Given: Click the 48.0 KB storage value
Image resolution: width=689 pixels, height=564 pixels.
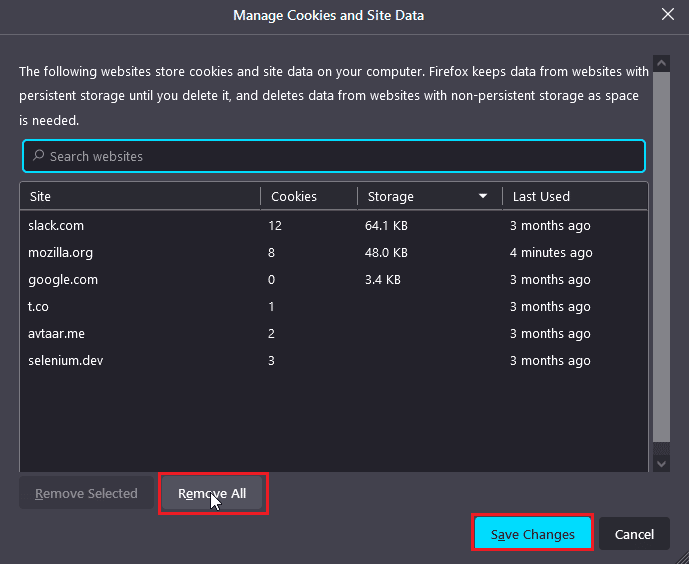Looking at the screenshot, I should tap(386, 253).
